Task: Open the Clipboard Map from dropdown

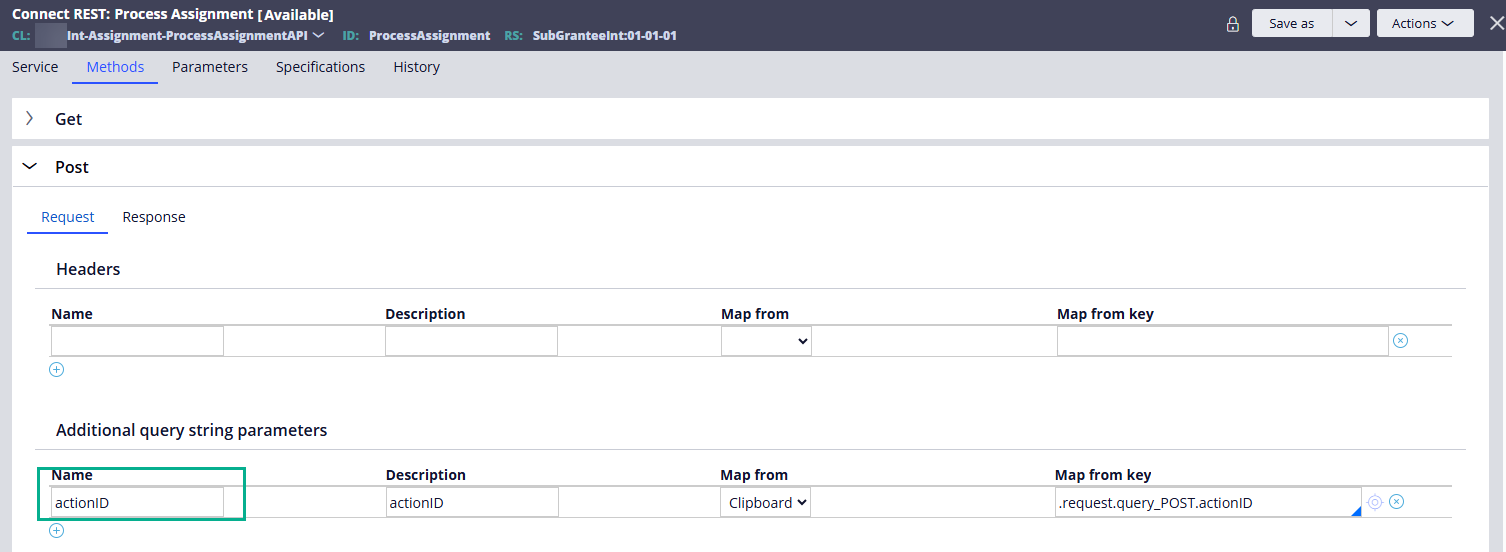Action: (765, 503)
